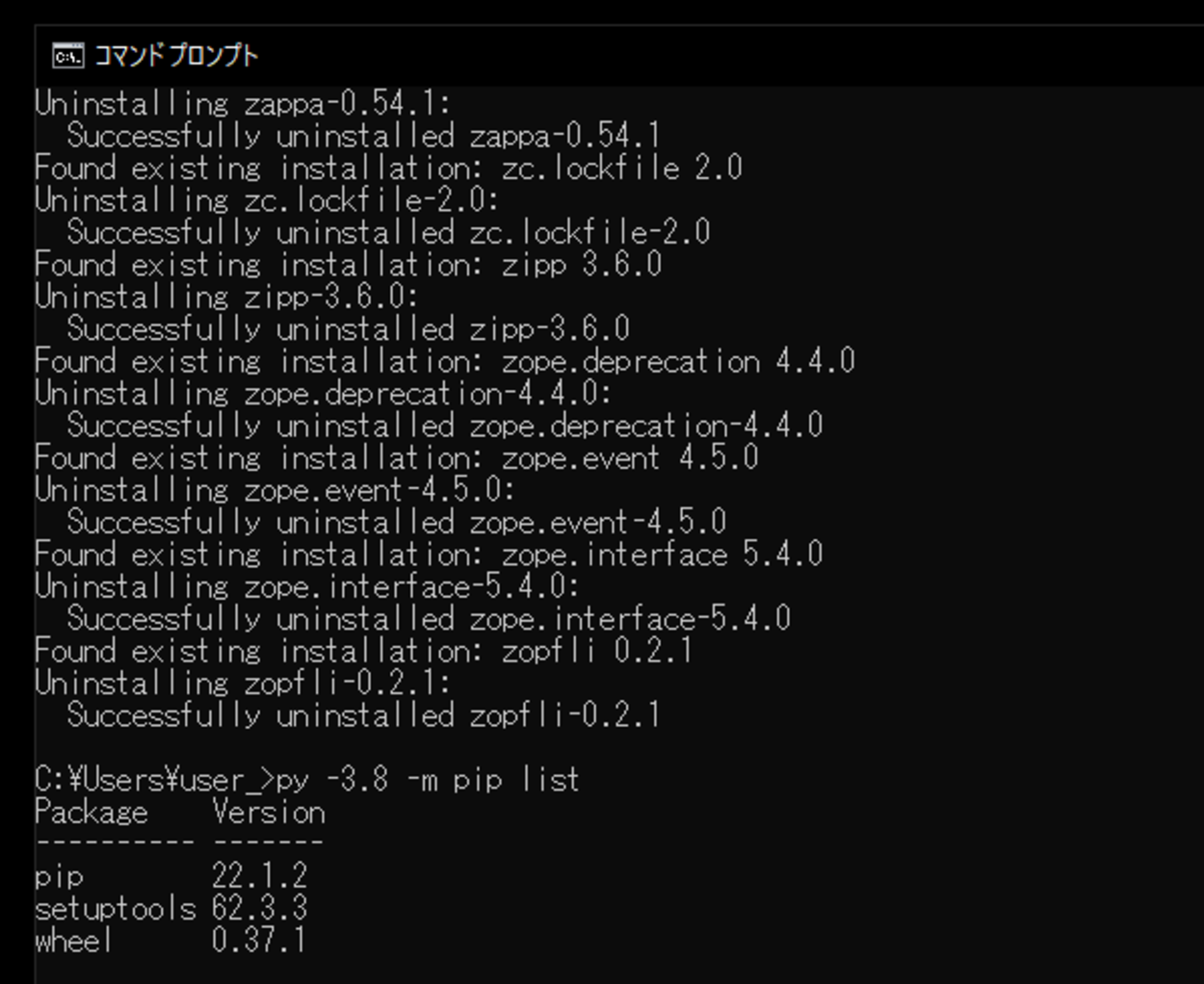The image size is (1204, 984).
Task: Click the 'Uninstalling zappa-0.54.1:' output line
Action: click(x=243, y=103)
